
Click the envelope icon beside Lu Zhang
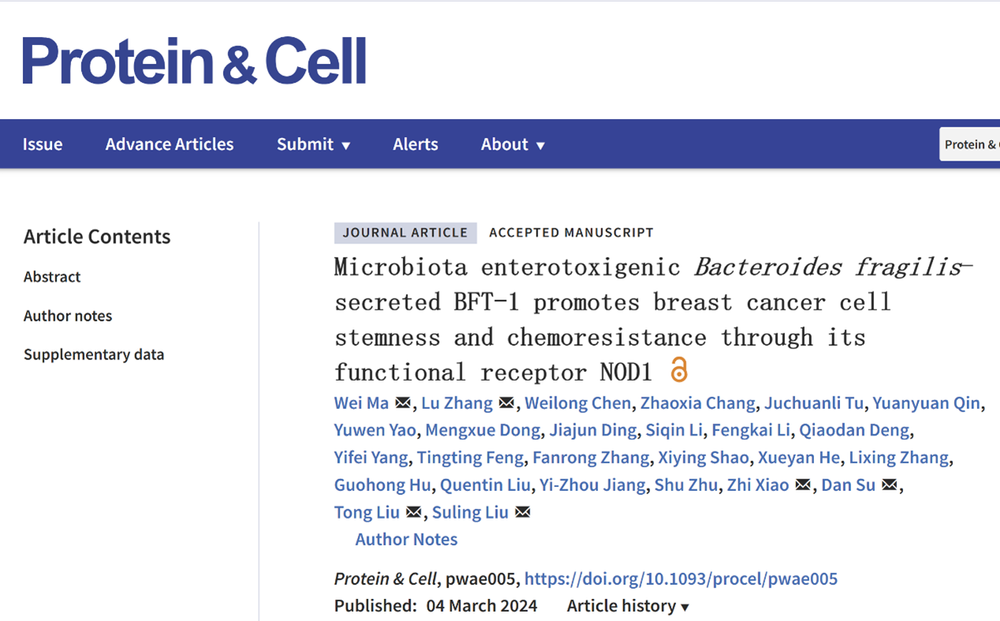[x=507, y=403]
